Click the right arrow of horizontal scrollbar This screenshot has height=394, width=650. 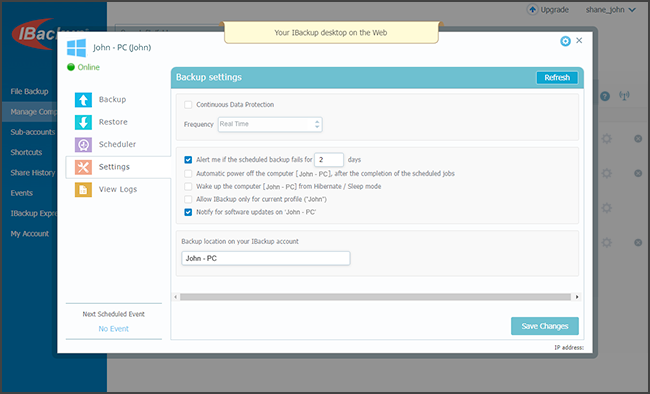pos(577,297)
